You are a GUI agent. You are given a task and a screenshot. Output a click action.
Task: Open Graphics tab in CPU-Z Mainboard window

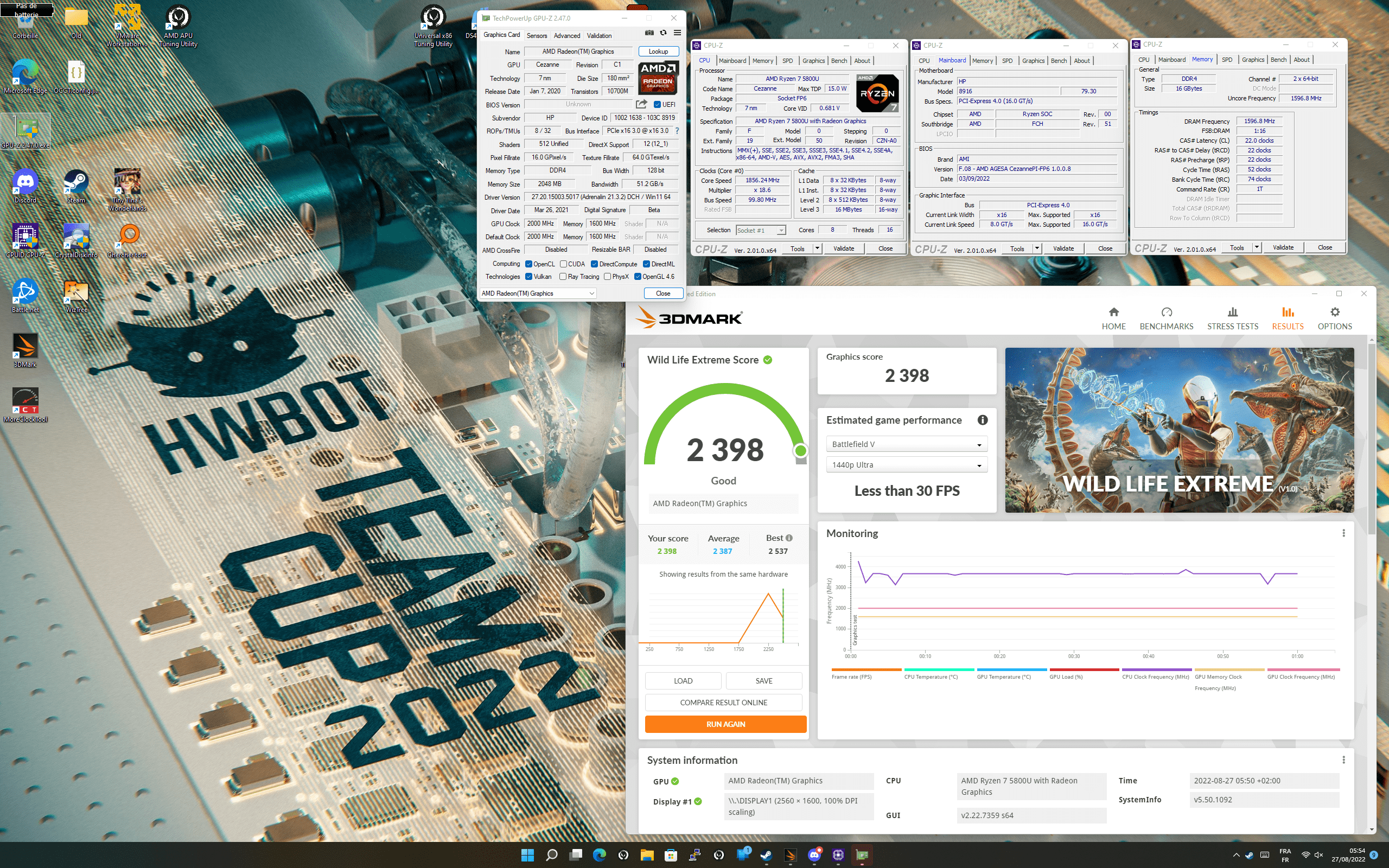coord(1033,61)
